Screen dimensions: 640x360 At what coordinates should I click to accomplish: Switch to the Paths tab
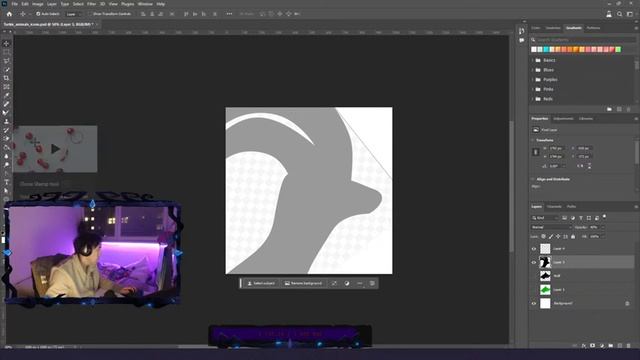(x=571, y=207)
